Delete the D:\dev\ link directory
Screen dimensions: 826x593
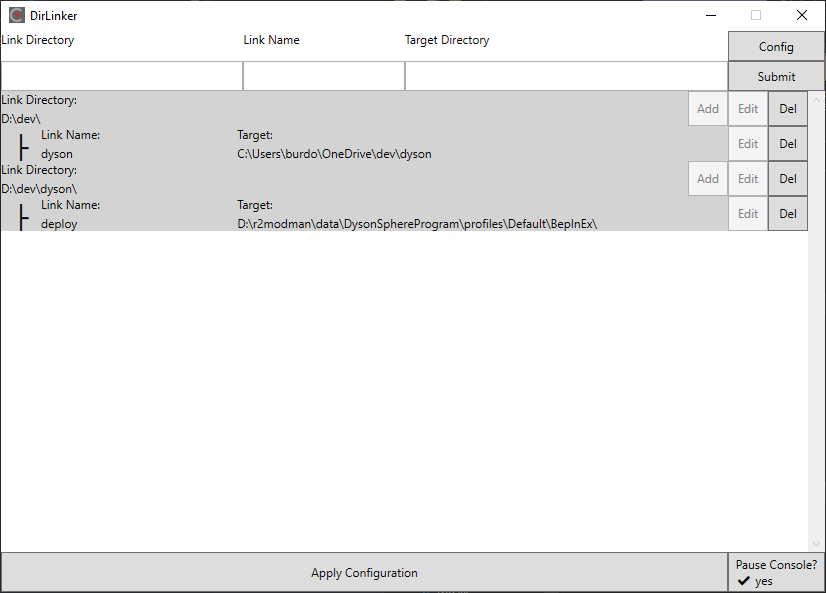pos(788,108)
